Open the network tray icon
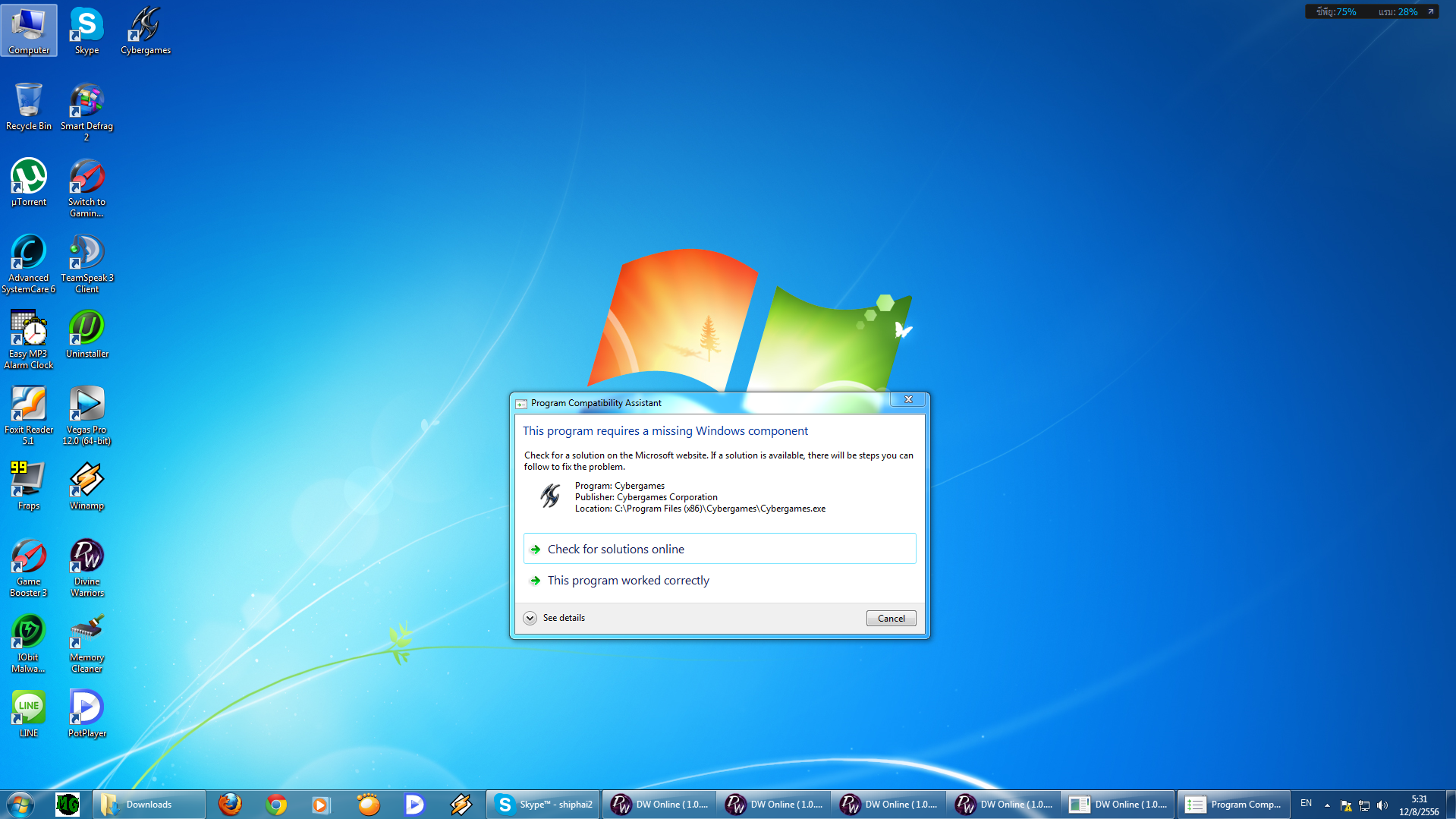 tap(1364, 805)
